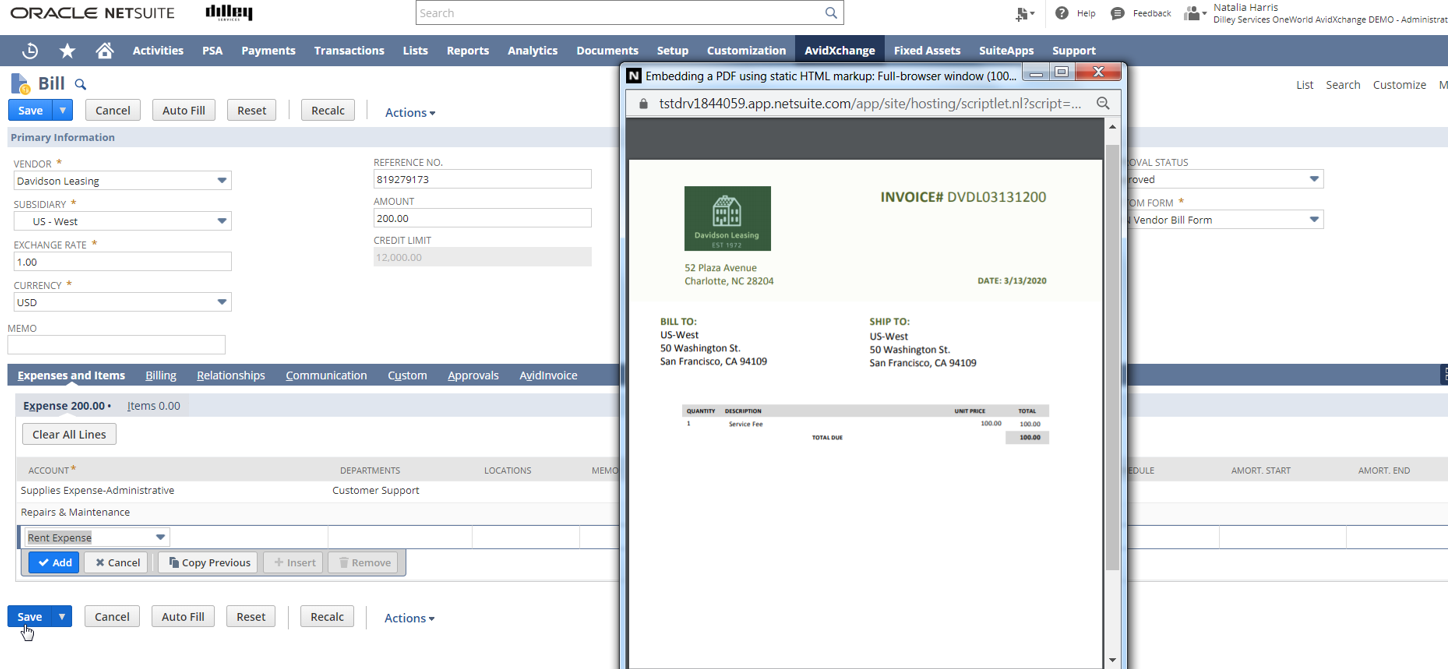
Task: Switch to the AvidInvoice tab
Action: tap(548, 375)
